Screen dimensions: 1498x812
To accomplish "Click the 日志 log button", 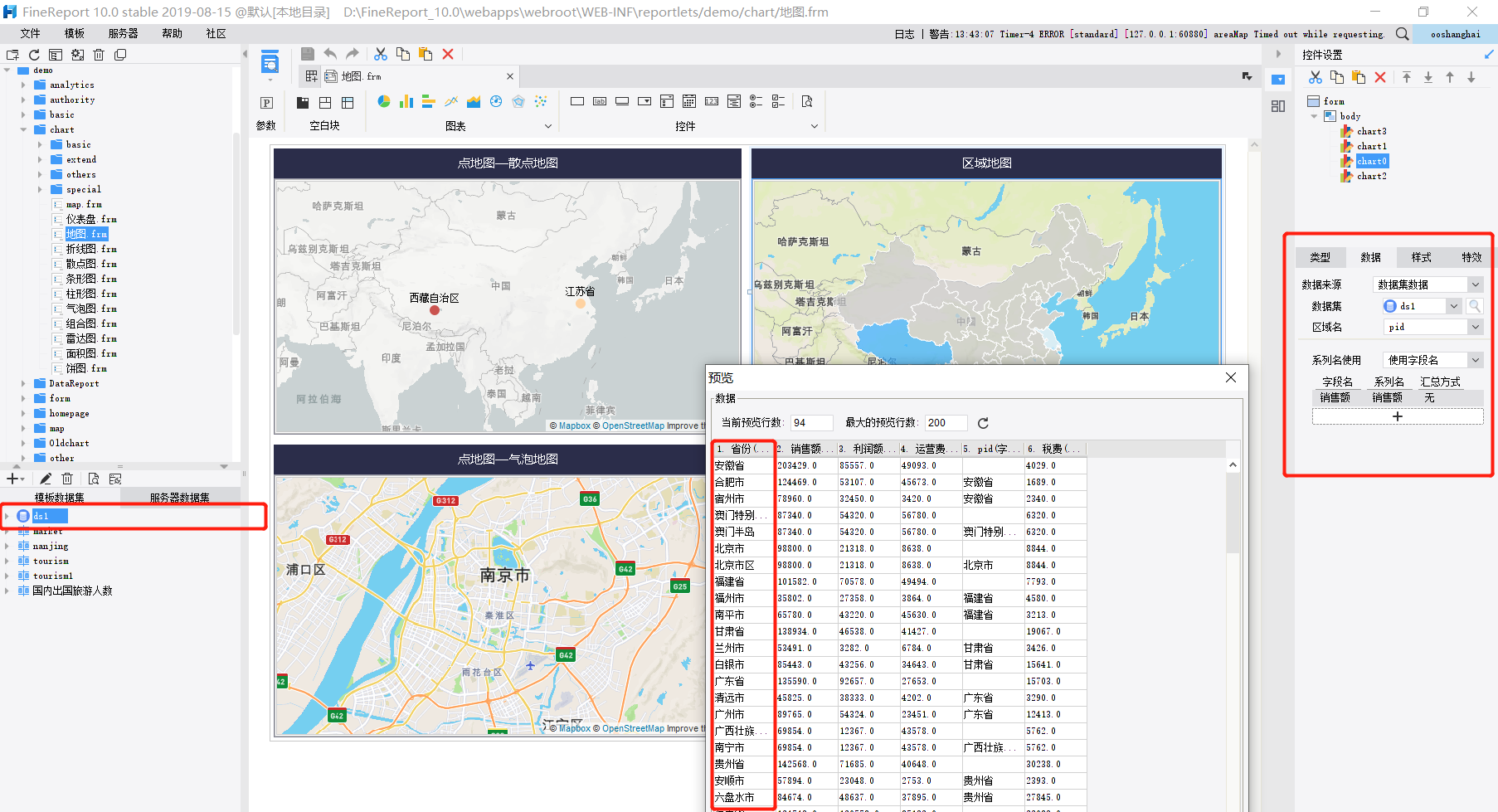I will 904,34.
